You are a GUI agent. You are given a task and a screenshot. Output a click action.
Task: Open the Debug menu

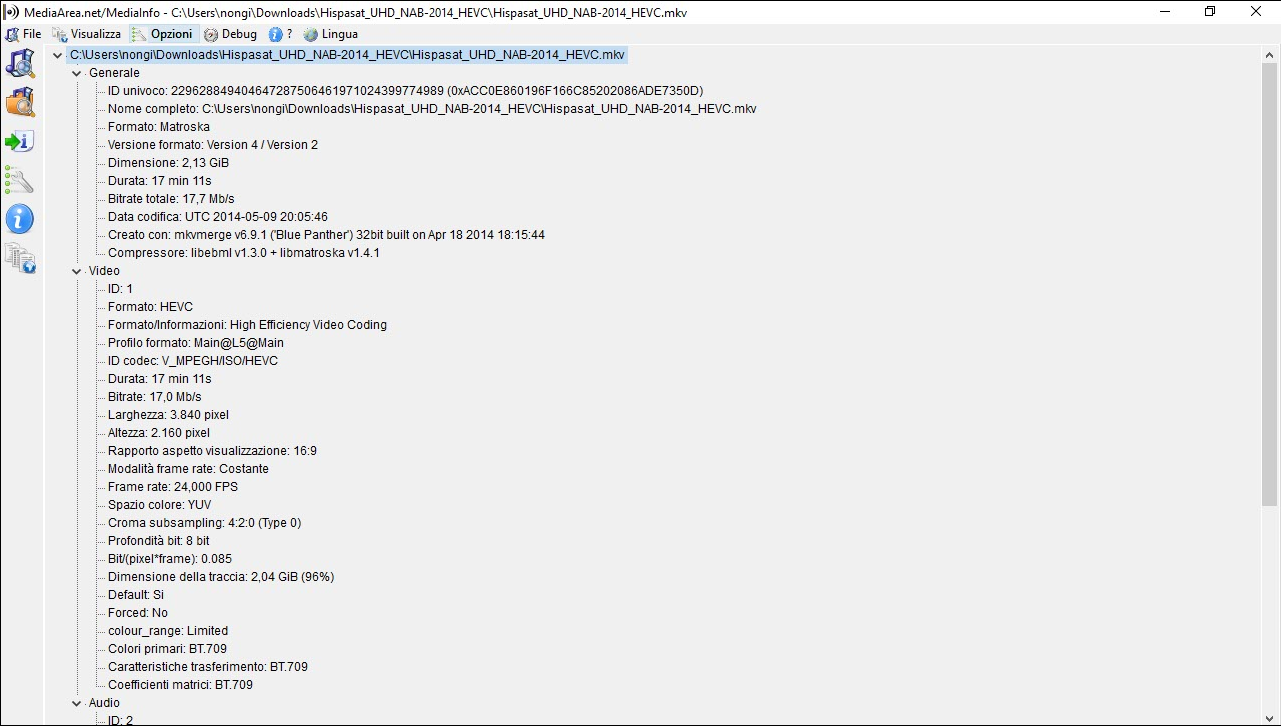click(x=231, y=34)
